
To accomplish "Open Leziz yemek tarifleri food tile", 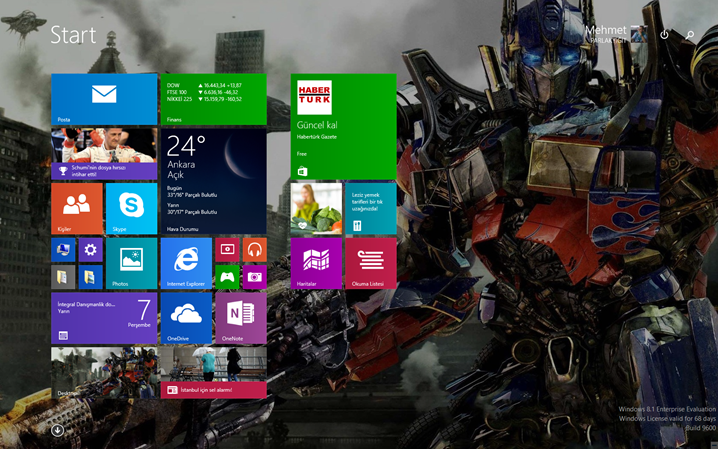I will 371,209.
